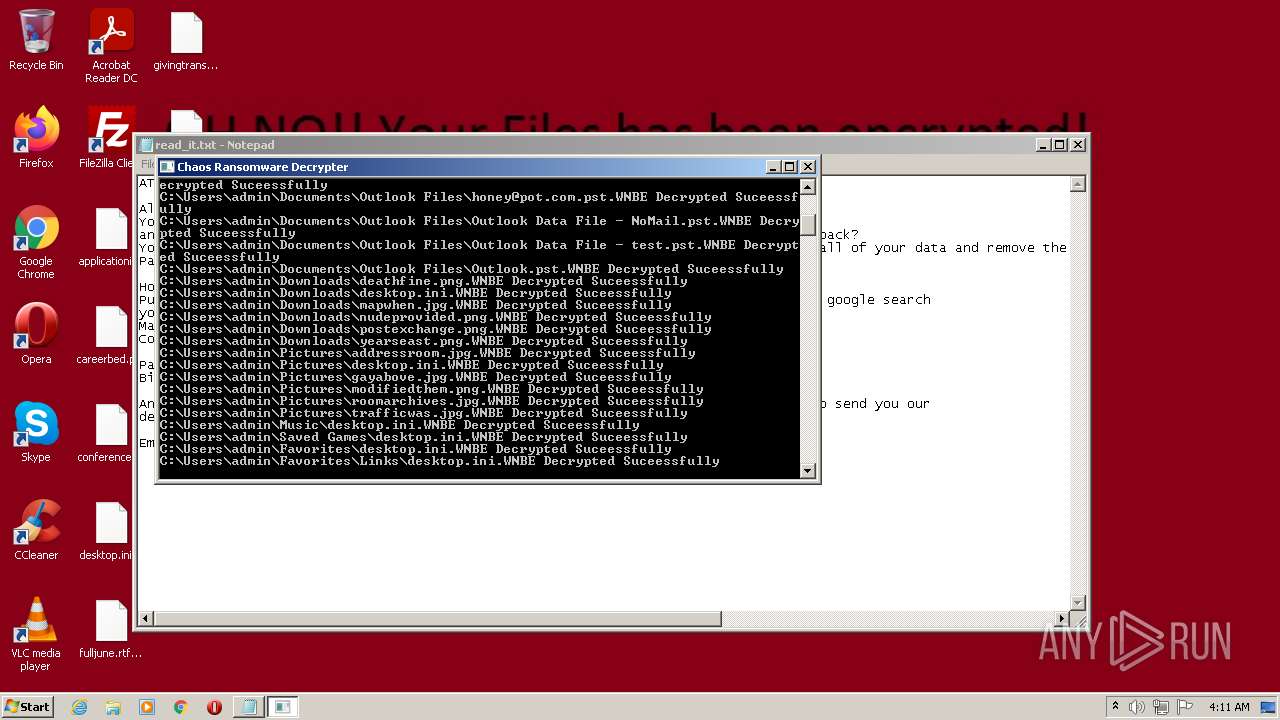
Task: Click the Opera icon in the taskbar
Action: [x=214, y=707]
